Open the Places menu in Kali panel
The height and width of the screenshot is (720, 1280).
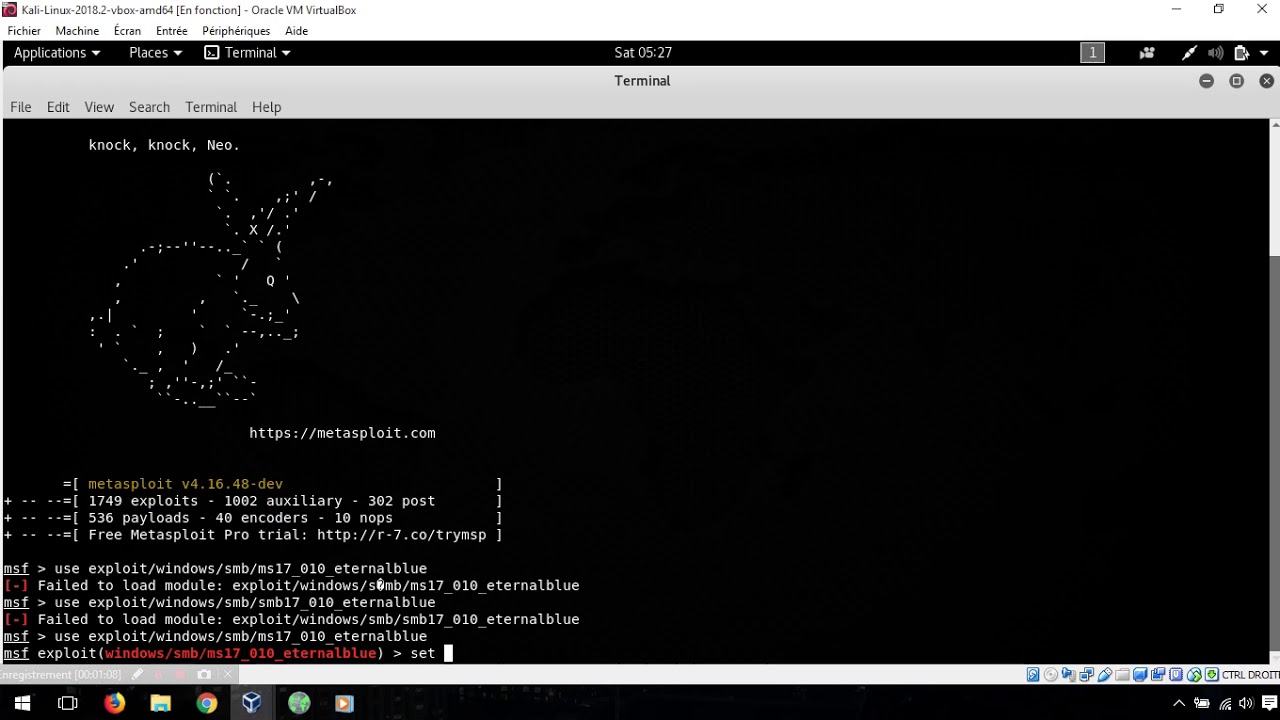click(155, 53)
